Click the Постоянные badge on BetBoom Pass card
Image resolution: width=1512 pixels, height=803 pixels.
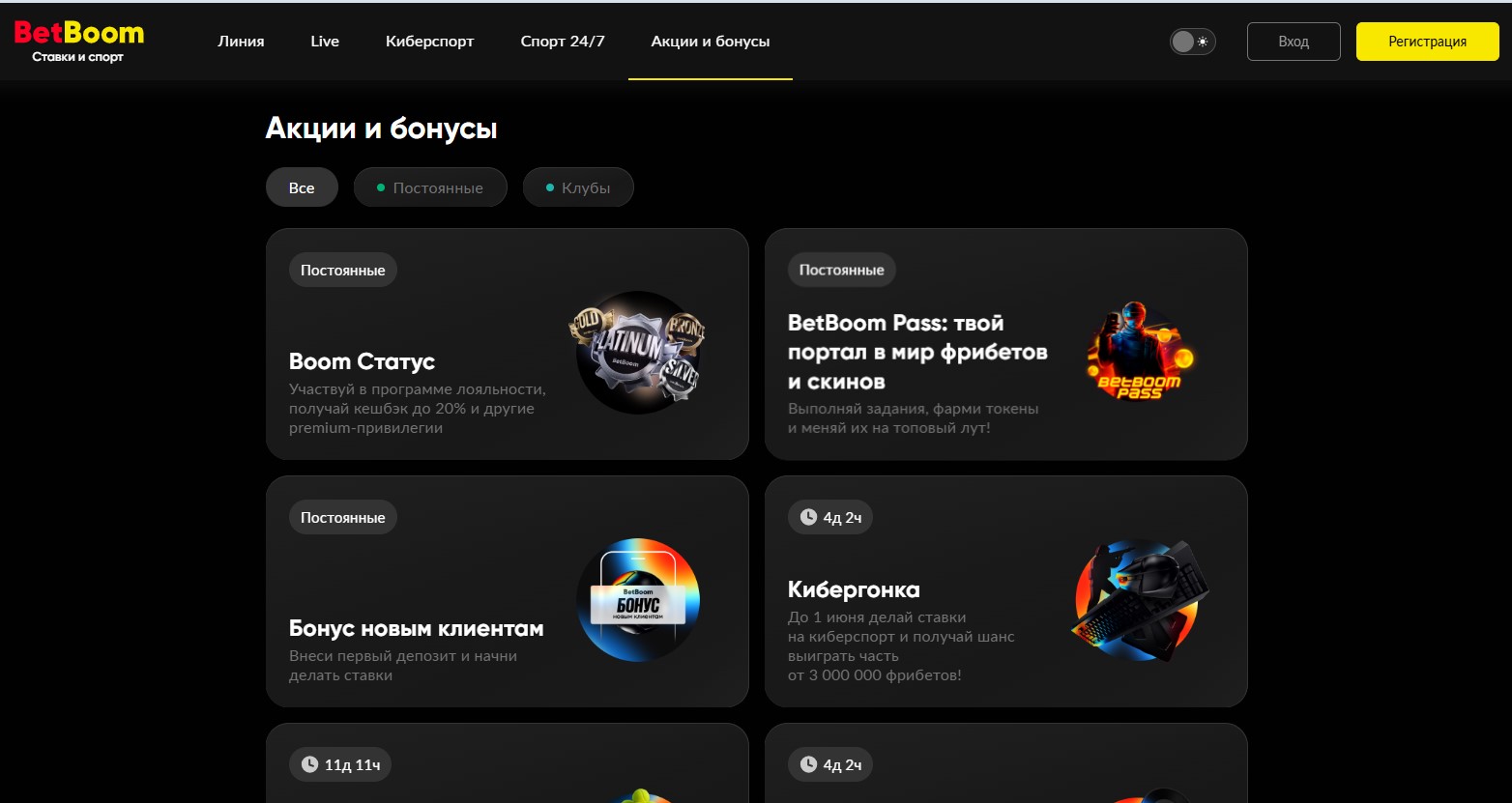842,271
